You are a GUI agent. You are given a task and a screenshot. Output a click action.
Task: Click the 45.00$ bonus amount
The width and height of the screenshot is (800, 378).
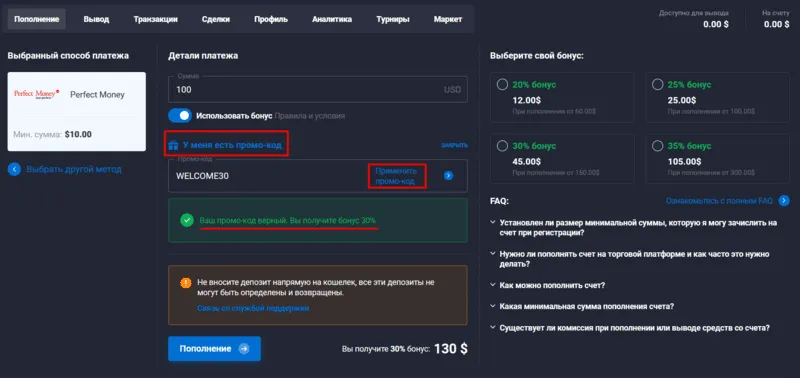(x=527, y=161)
